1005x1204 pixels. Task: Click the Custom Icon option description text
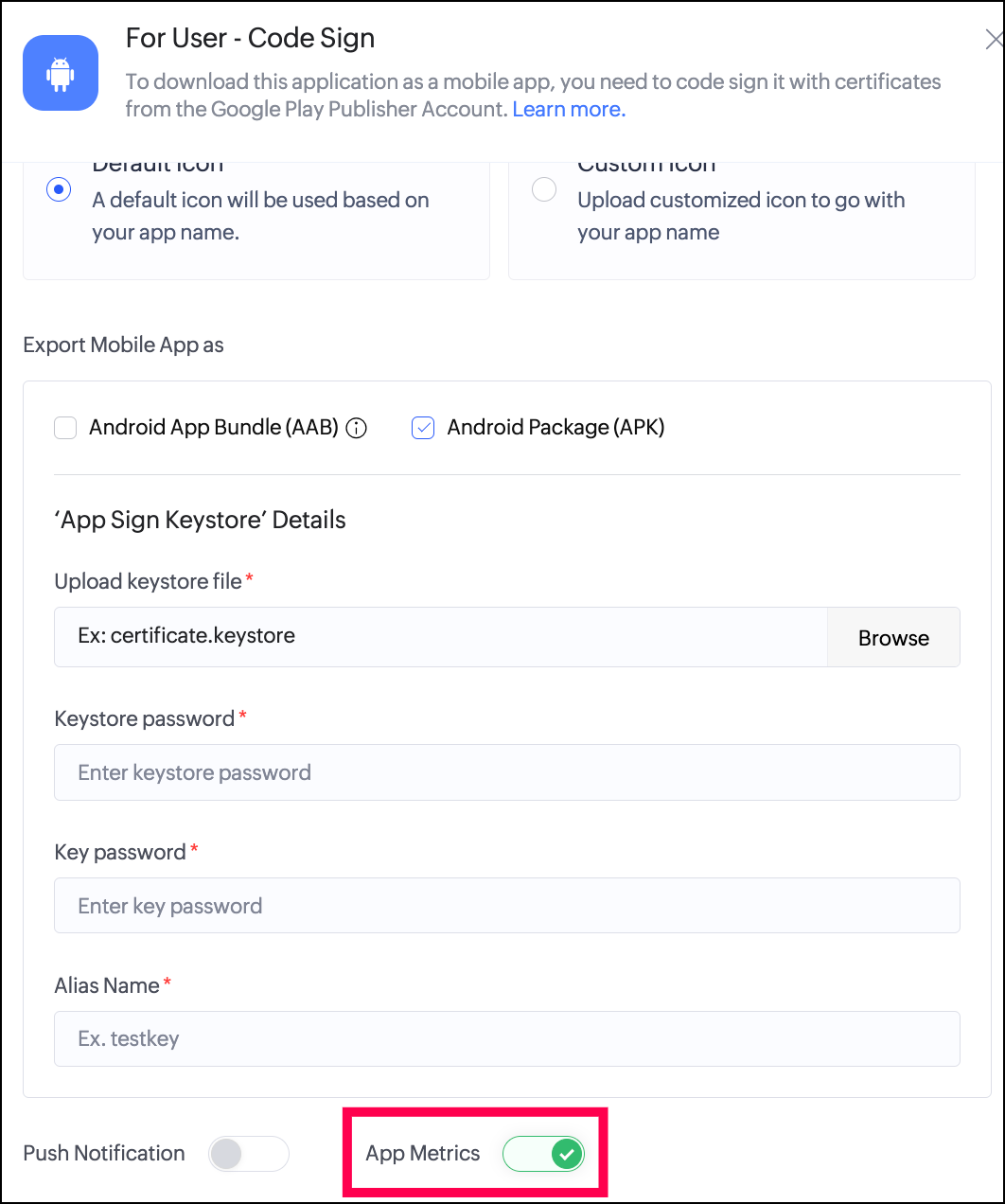click(741, 216)
